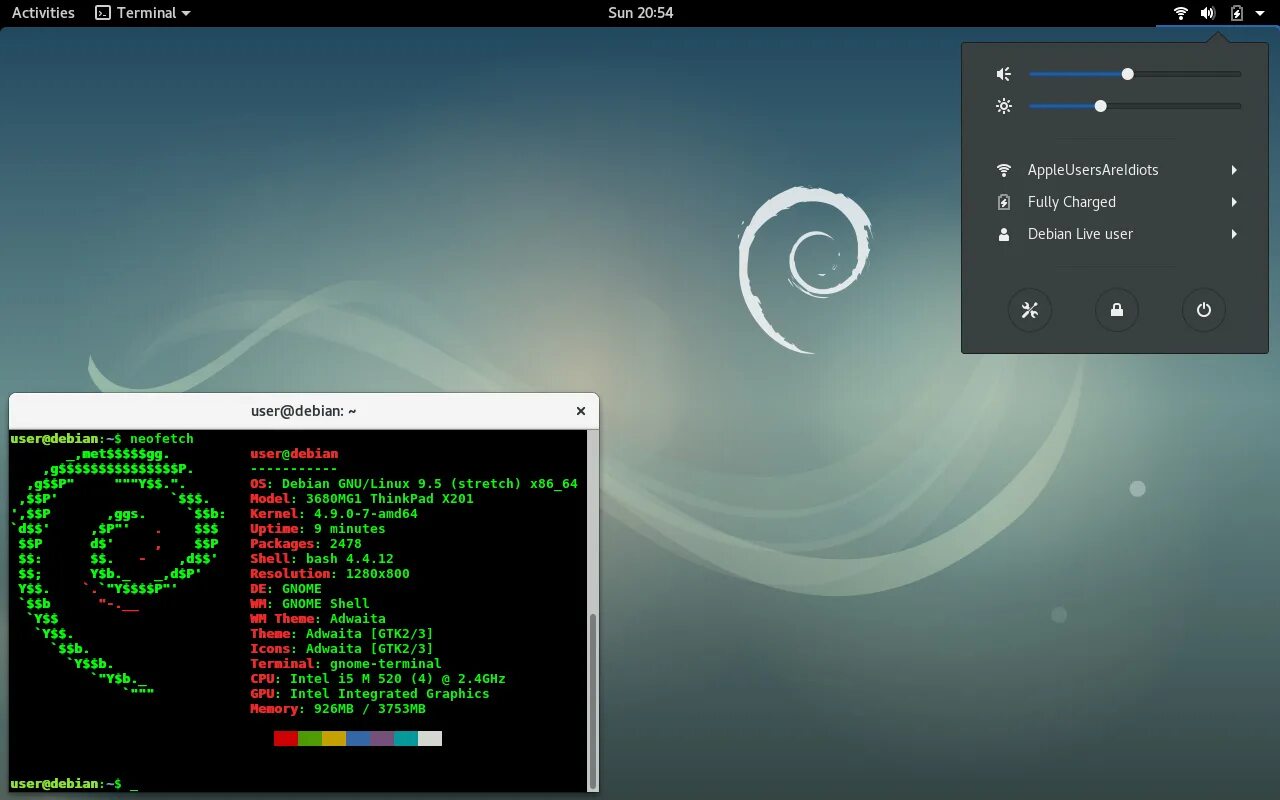Image resolution: width=1280 pixels, height=800 pixels.
Task: Open the Terminal app menu in the top bar
Action: (x=142, y=13)
